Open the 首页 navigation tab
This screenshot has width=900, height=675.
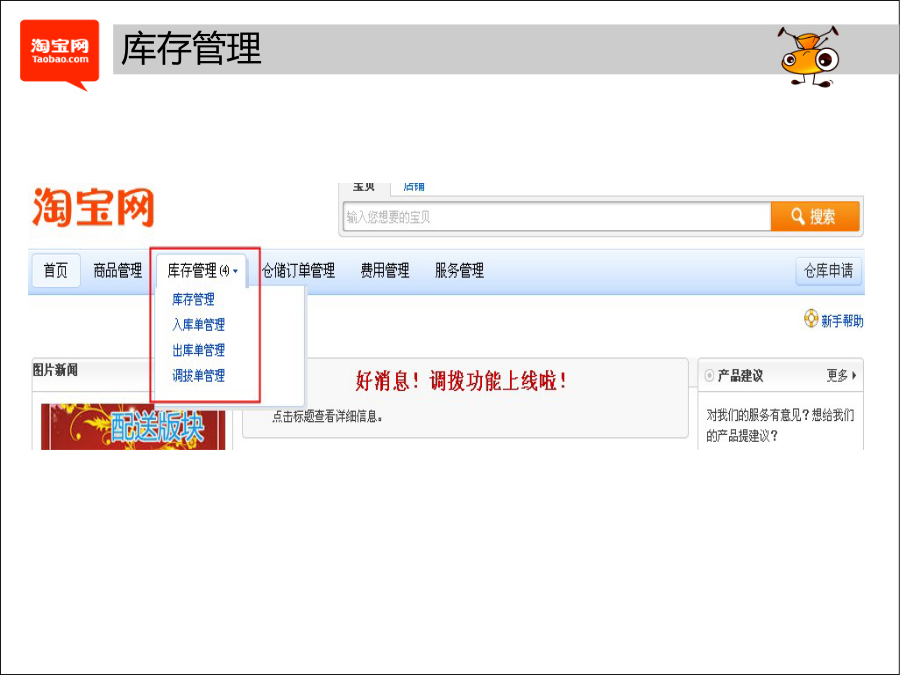pos(56,270)
